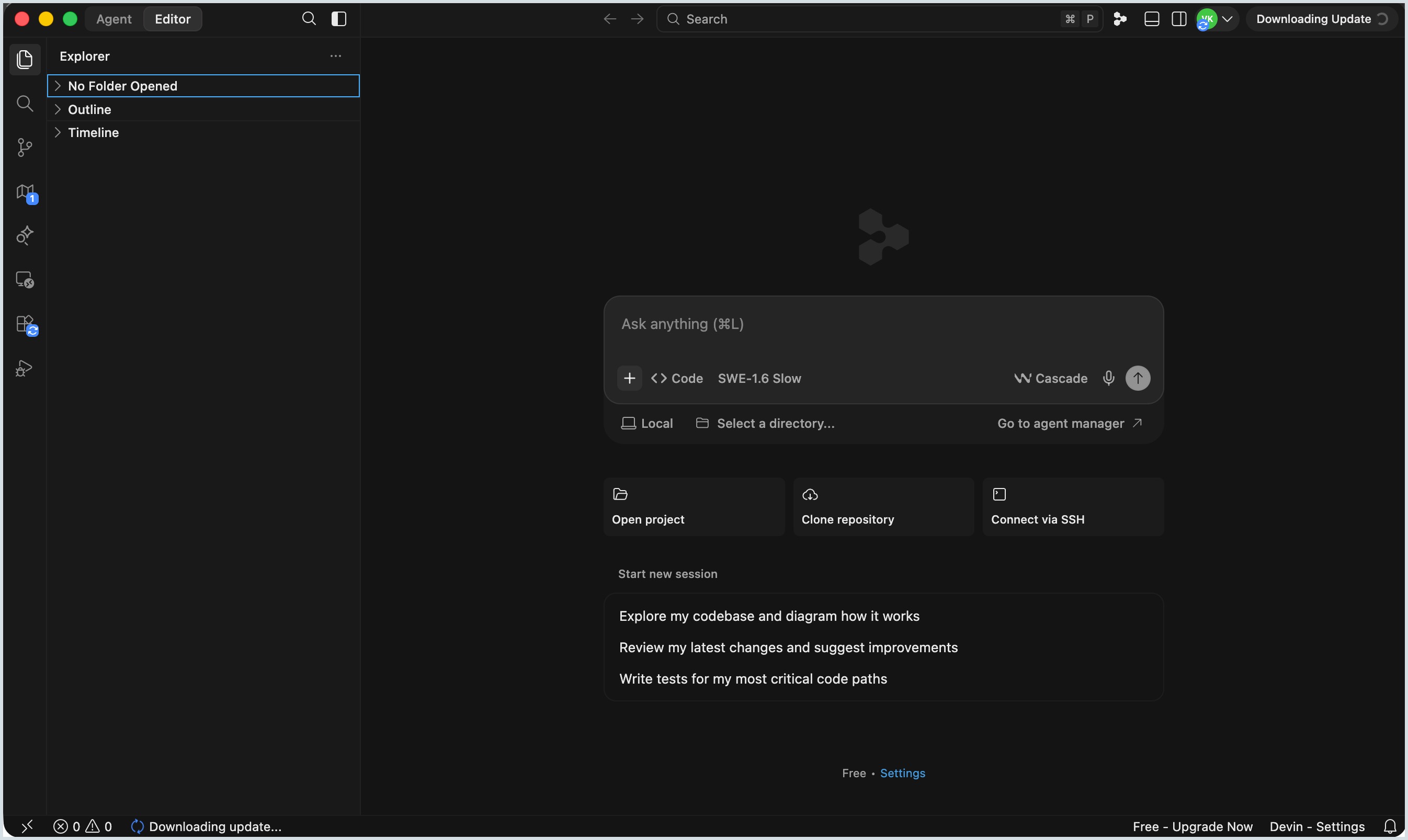Switch to the Agent tab
This screenshot has width=1408, height=840.
tap(113, 19)
